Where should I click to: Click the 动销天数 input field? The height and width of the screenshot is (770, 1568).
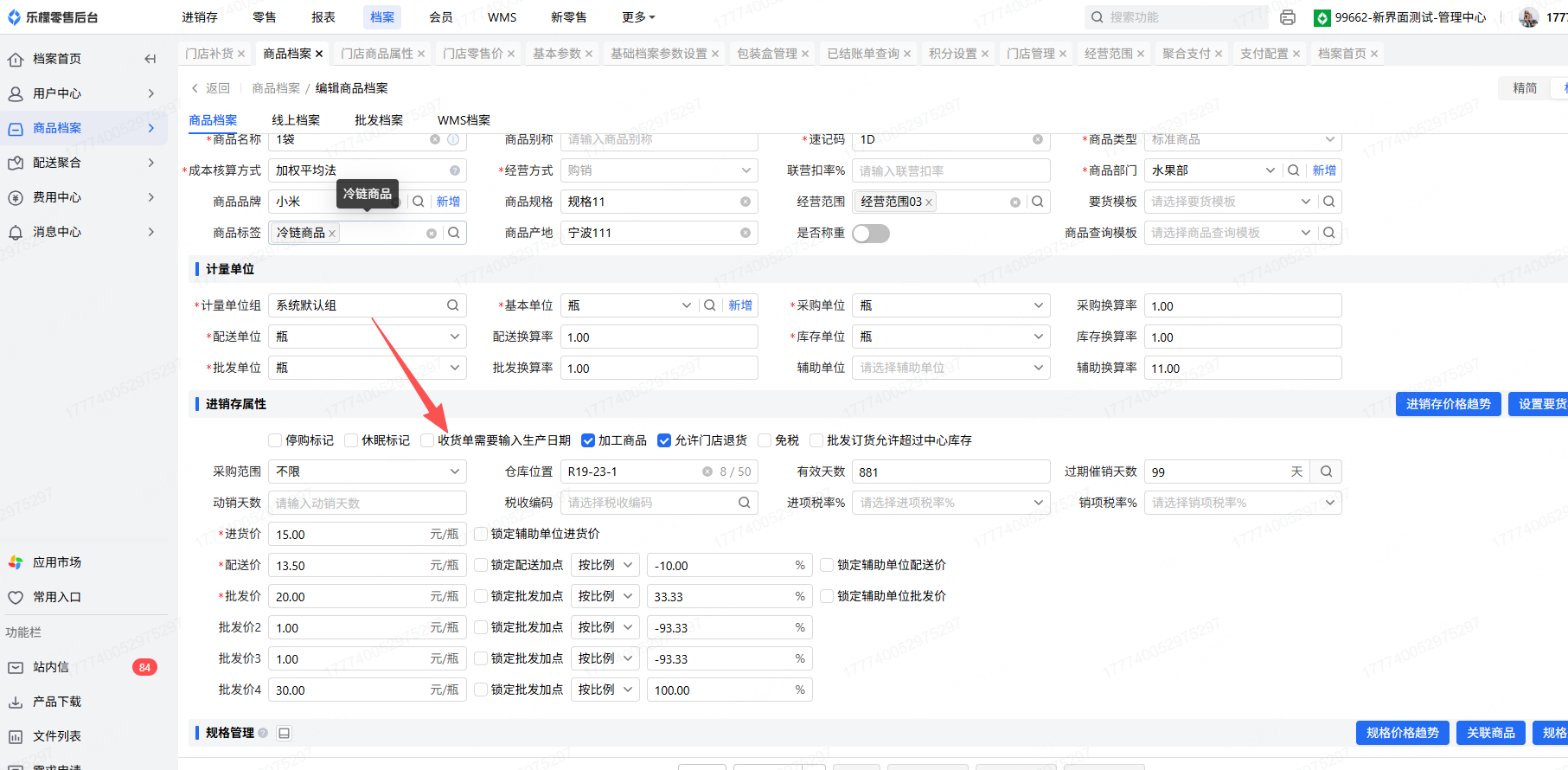click(368, 503)
